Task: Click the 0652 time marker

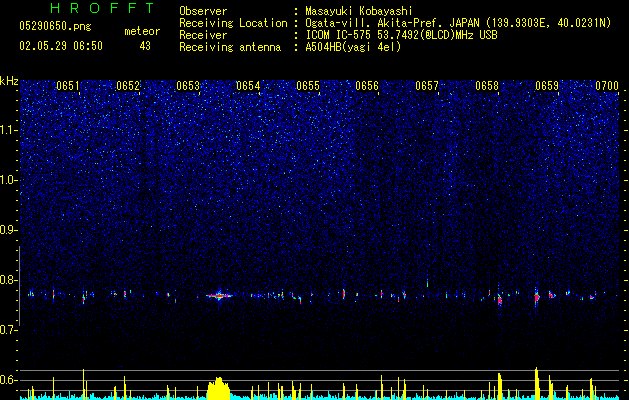Action: tap(128, 86)
